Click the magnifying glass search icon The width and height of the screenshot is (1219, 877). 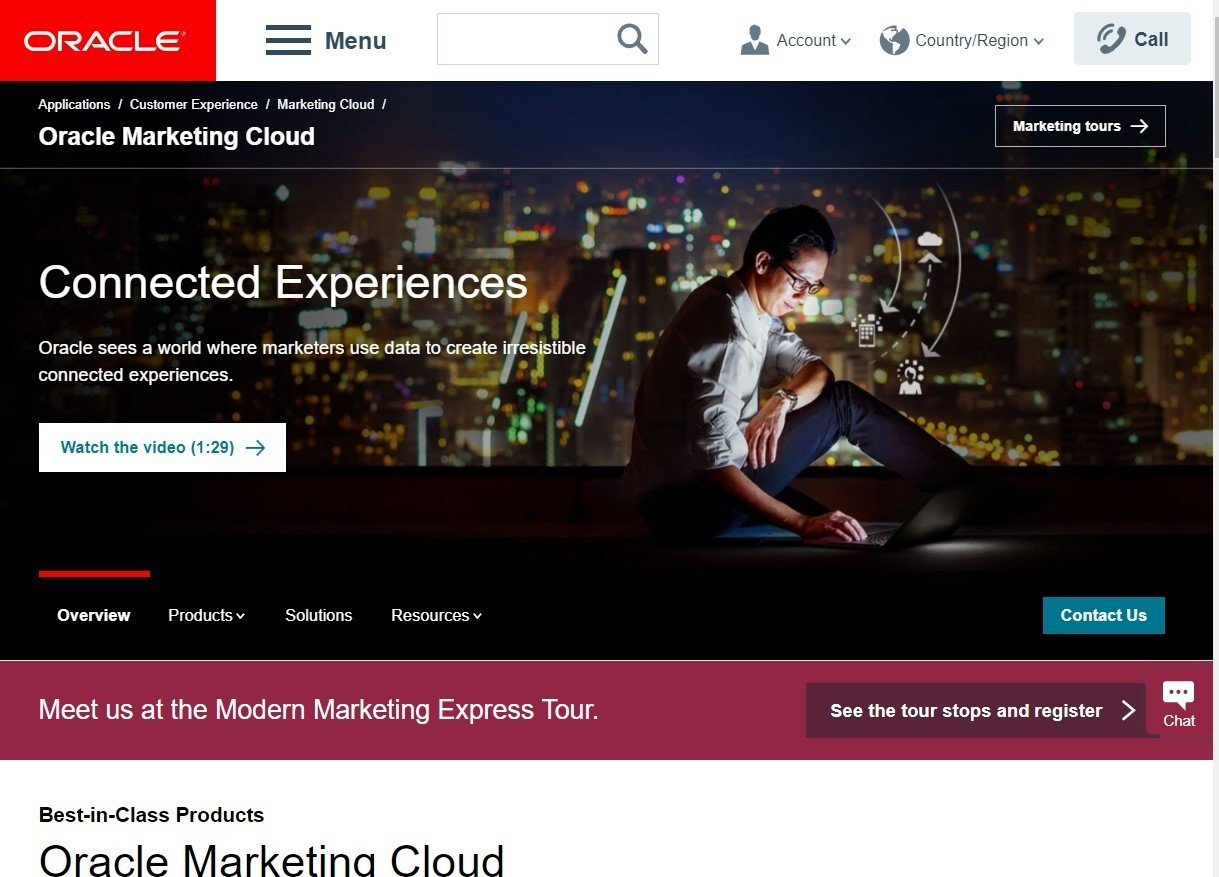click(x=632, y=39)
